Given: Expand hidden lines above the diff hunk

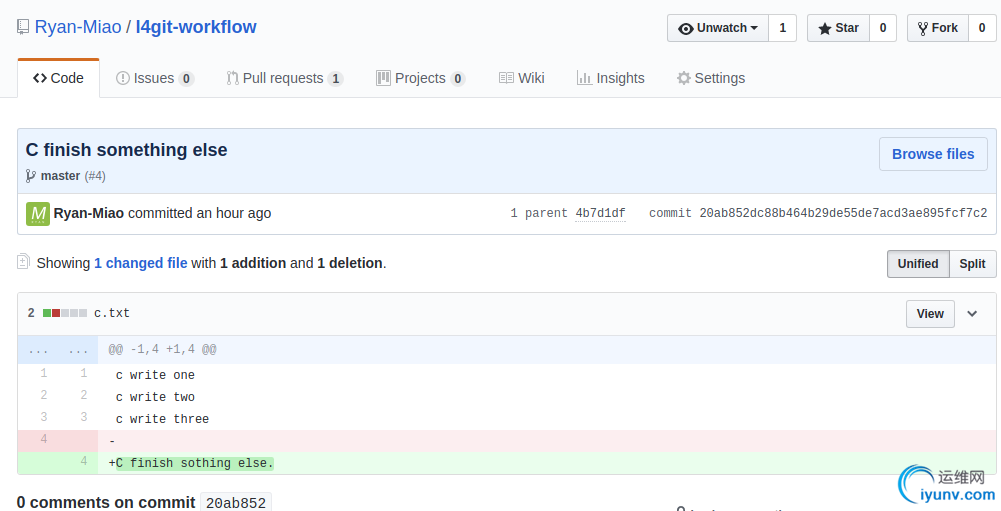Looking at the screenshot, I should pyautogui.click(x=58, y=350).
